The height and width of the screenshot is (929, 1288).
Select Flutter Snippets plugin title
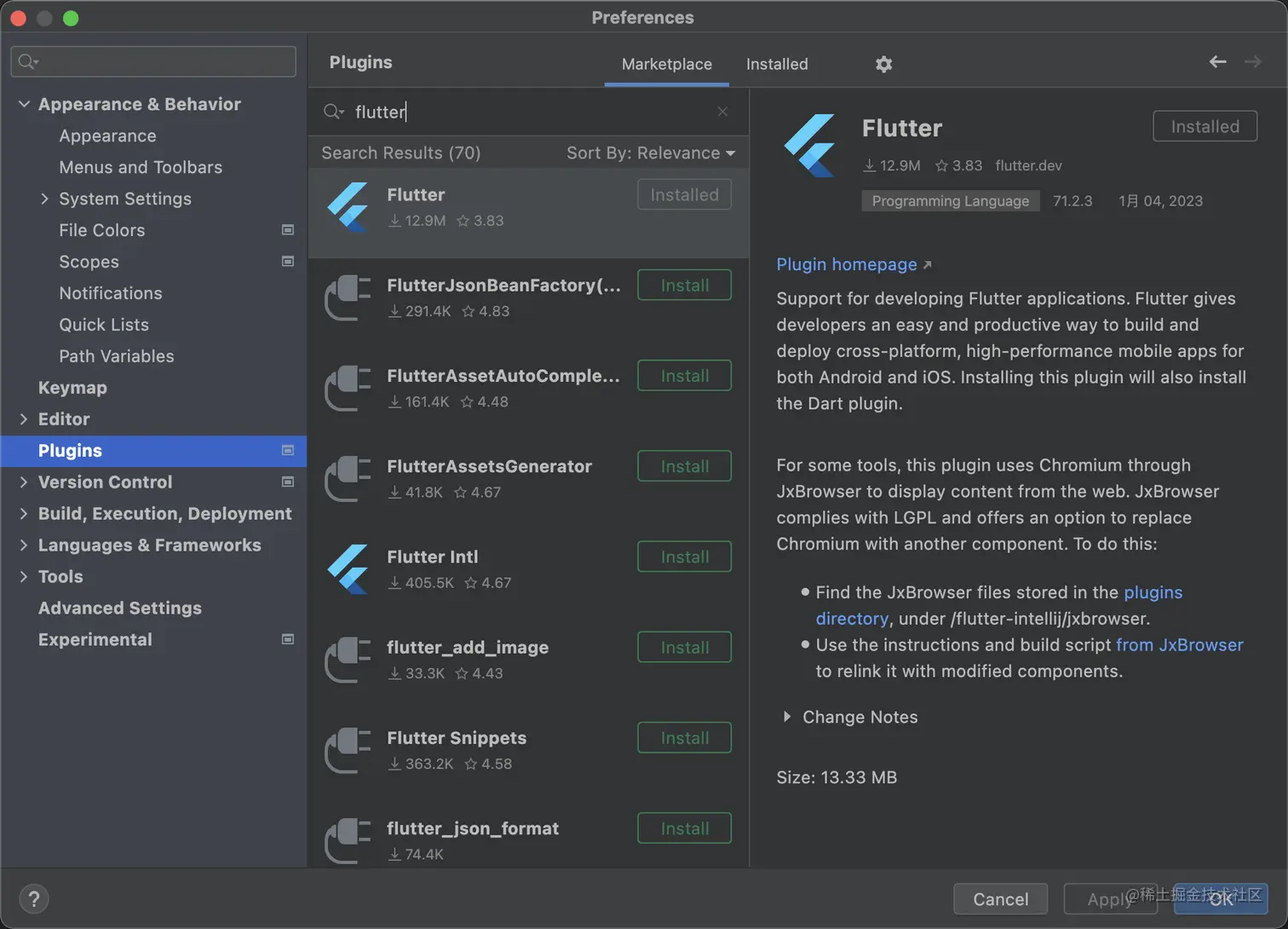(457, 738)
